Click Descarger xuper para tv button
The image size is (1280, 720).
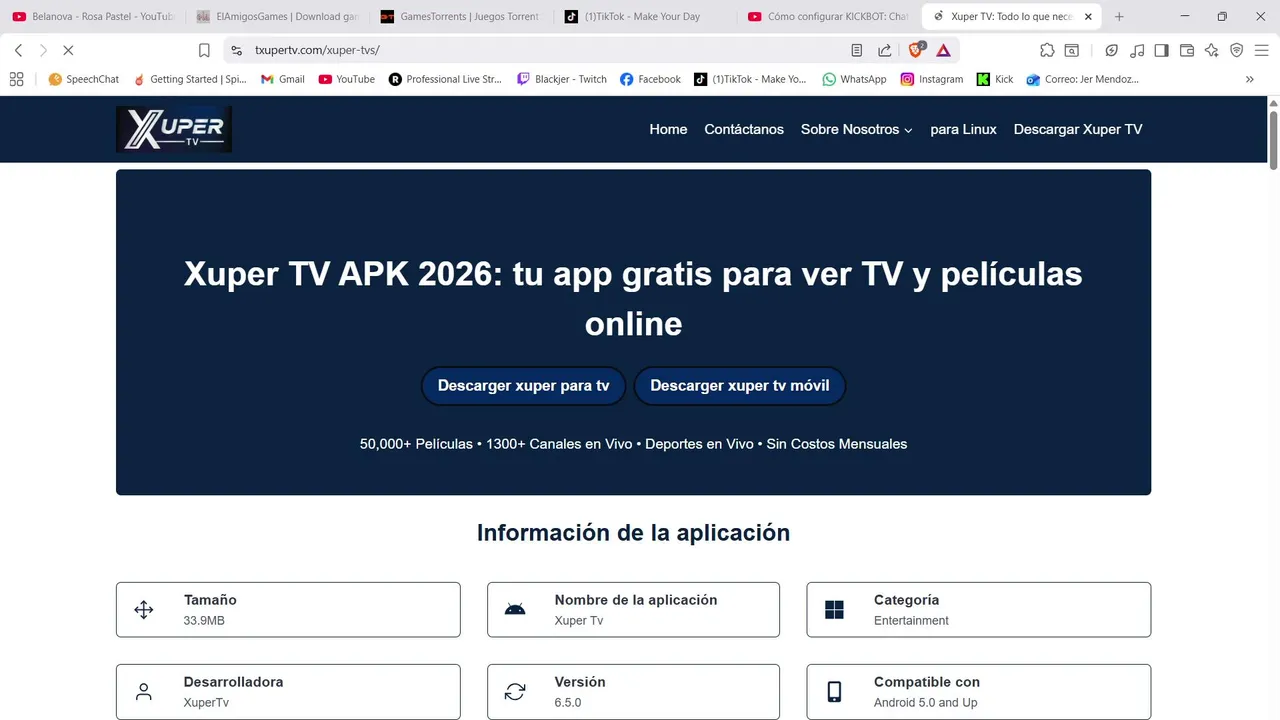tap(524, 386)
